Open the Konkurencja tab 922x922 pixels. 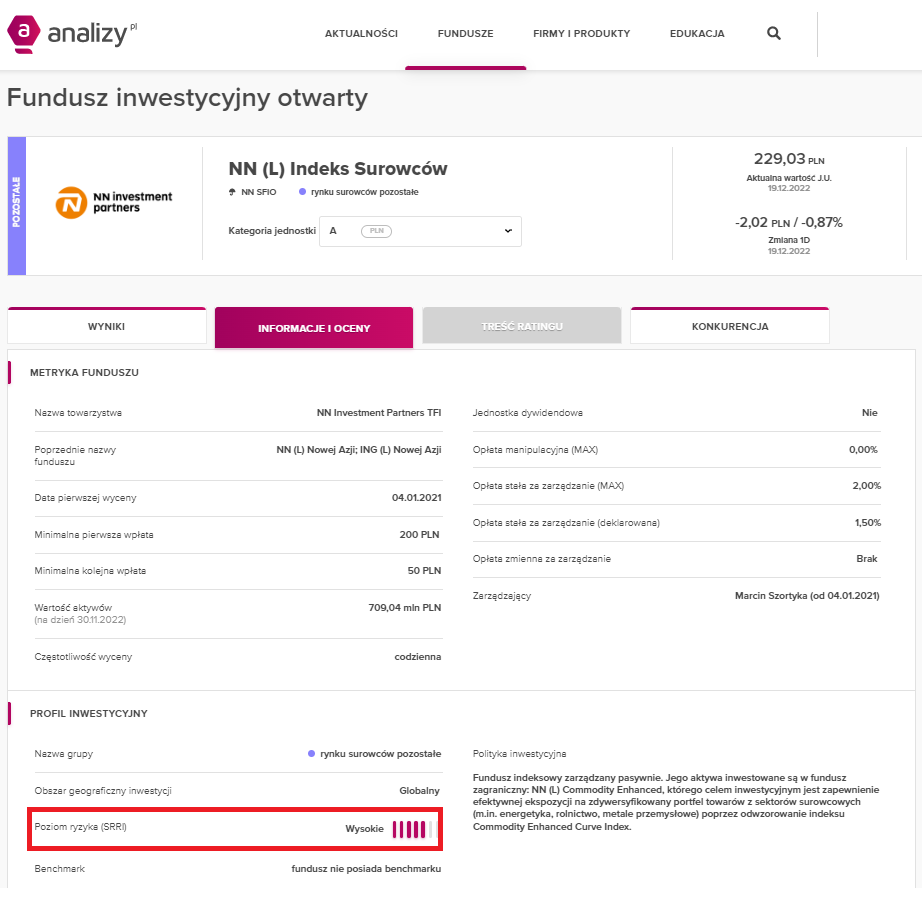tap(730, 327)
